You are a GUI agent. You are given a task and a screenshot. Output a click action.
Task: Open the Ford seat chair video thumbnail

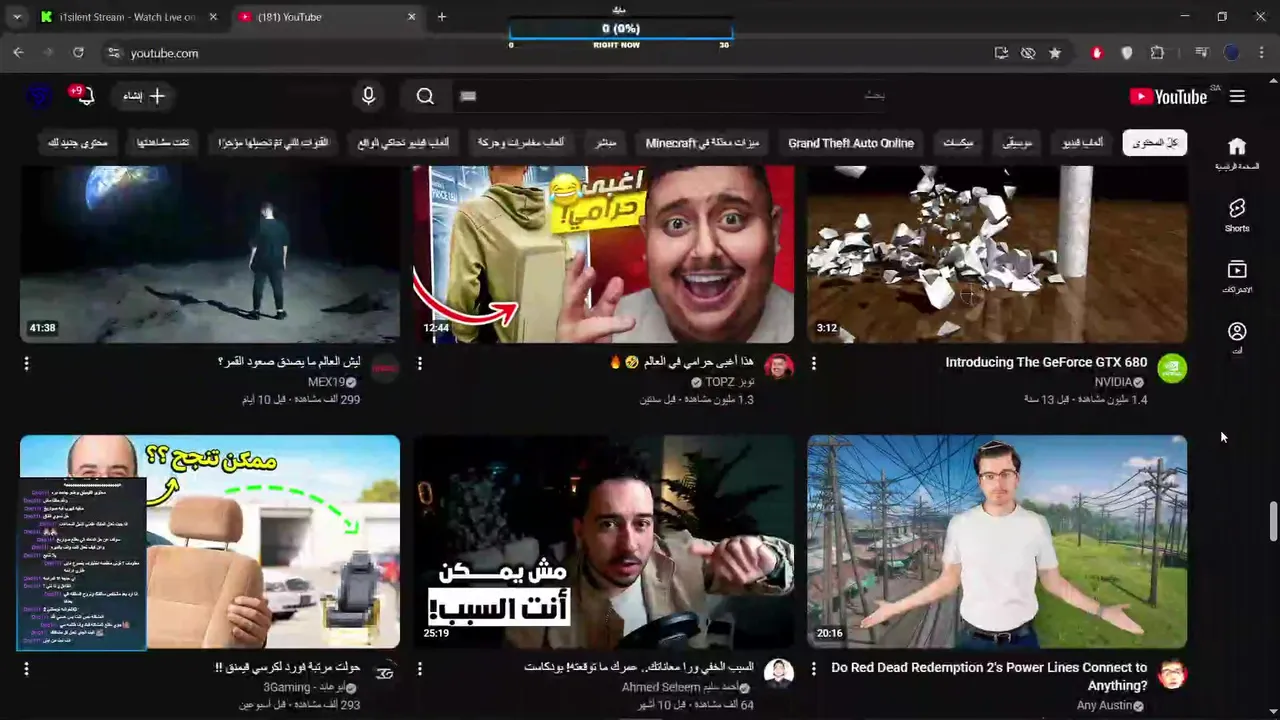coord(210,541)
